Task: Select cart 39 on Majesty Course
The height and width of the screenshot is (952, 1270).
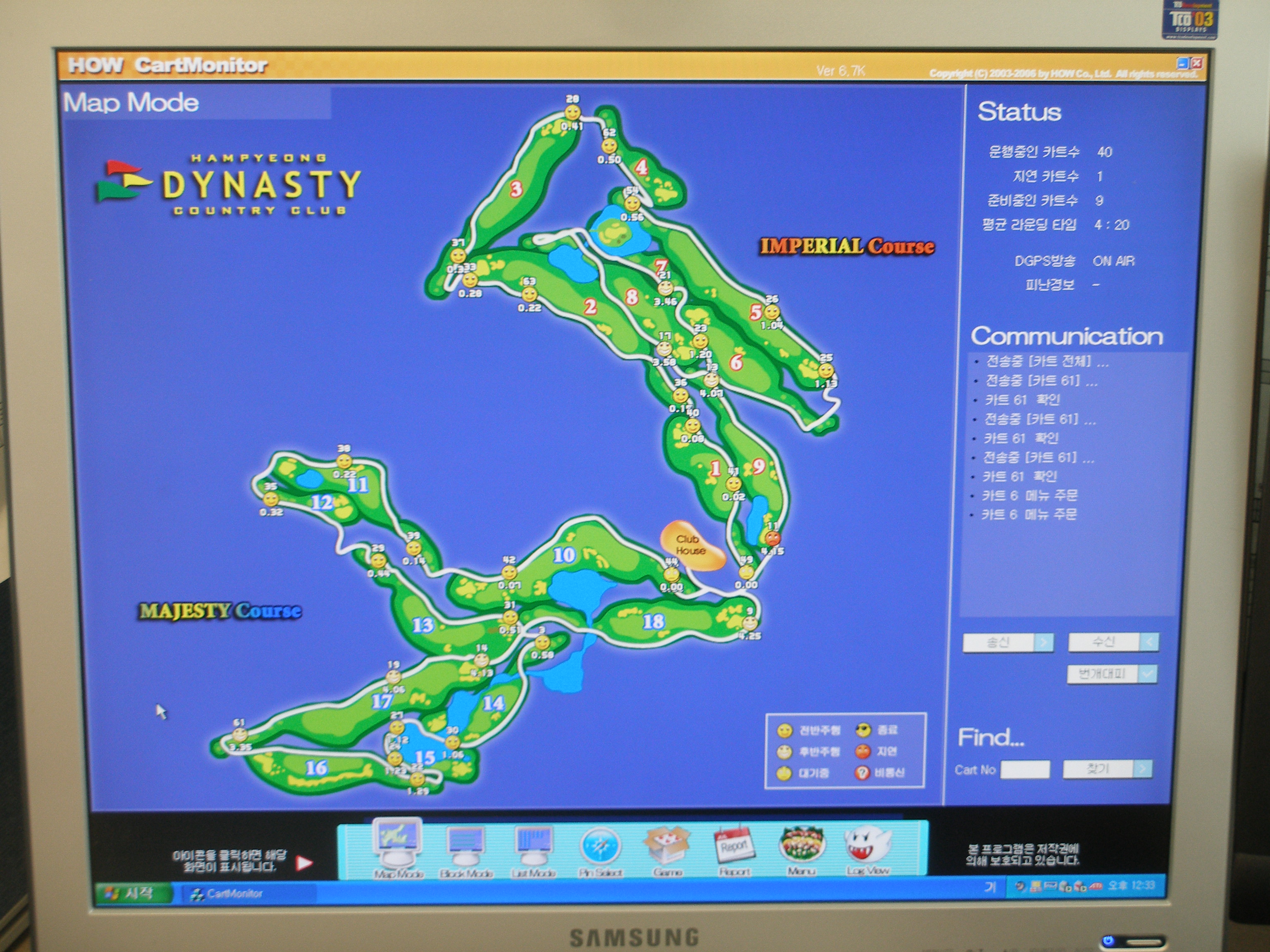Action: [413, 548]
